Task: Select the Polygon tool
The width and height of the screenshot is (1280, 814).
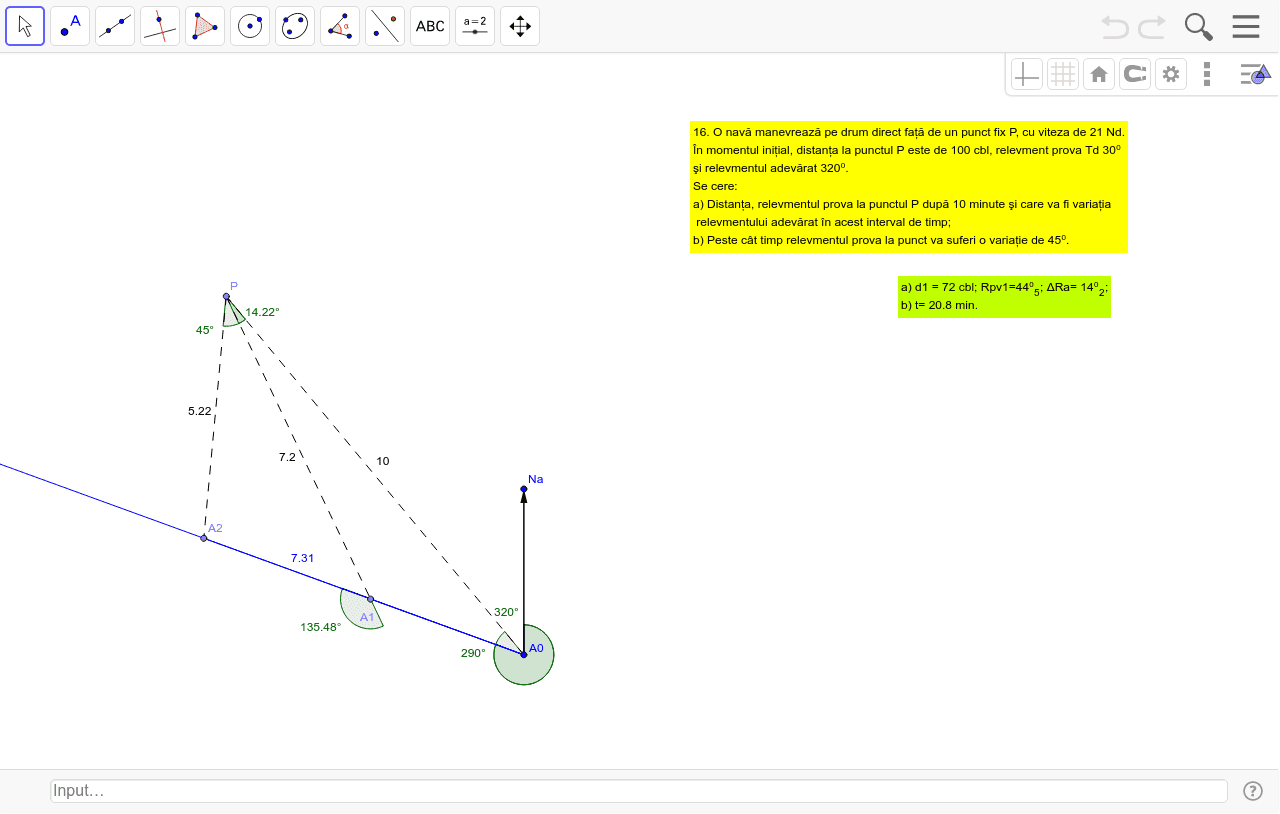Action: tap(205, 26)
